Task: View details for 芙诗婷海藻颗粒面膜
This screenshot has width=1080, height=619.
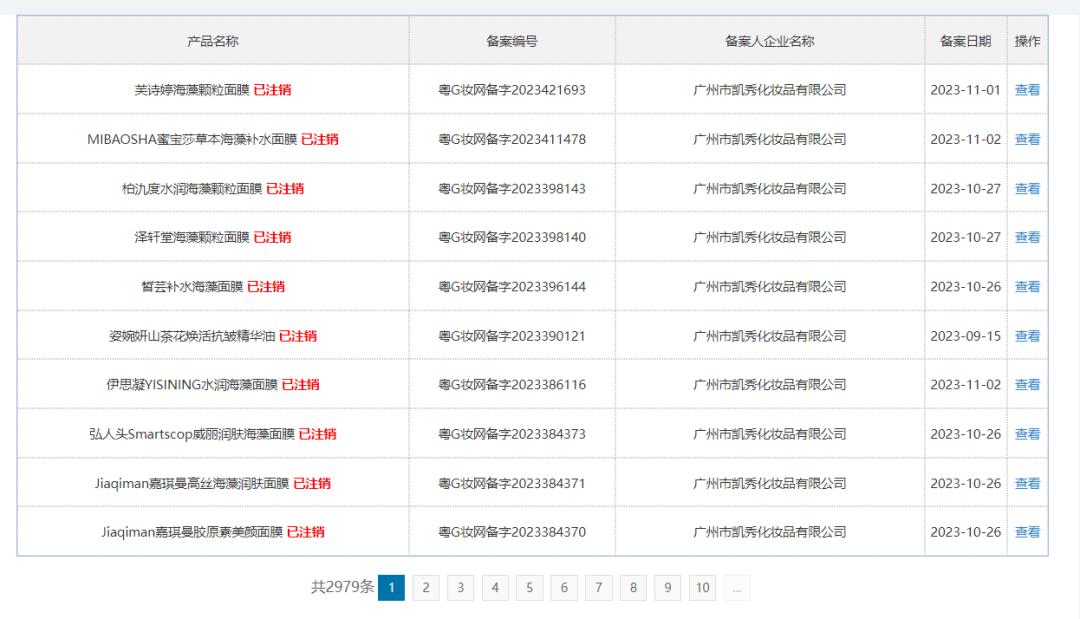Action: tap(1027, 89)
